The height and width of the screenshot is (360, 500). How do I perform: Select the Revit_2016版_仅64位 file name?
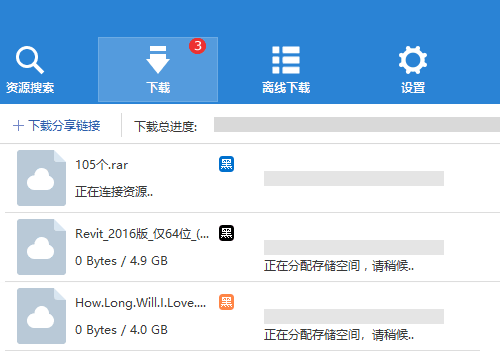pyautogui.click(x=142, y=234)
